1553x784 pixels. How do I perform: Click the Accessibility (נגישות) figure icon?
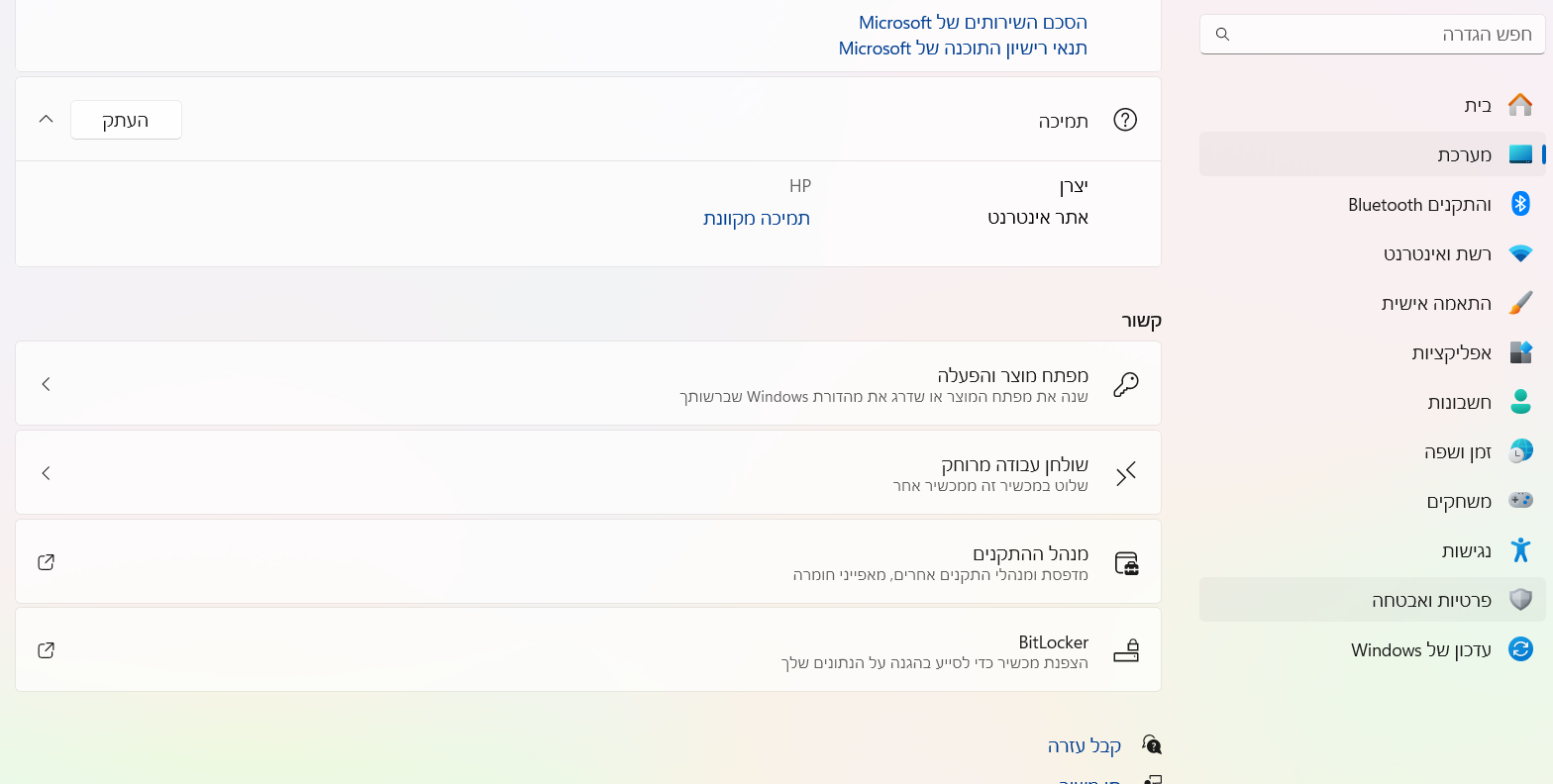[1520, 550]
